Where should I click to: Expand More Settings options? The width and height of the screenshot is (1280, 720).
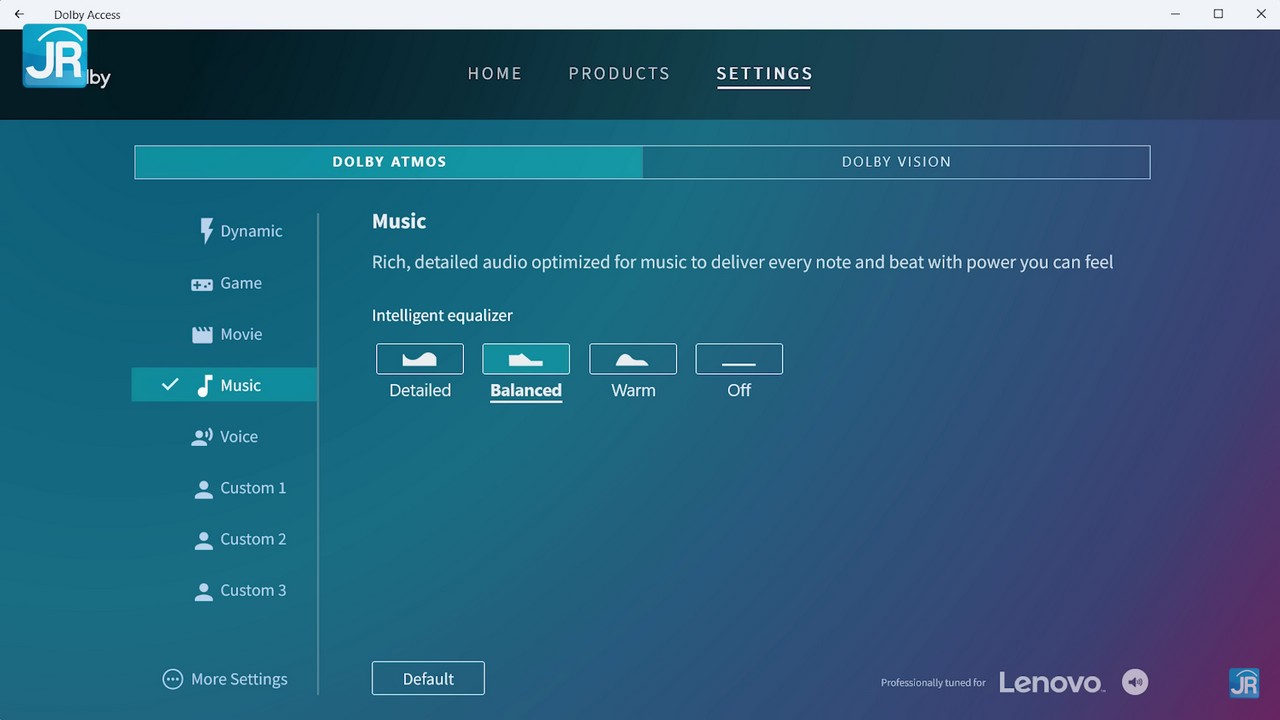225,679
